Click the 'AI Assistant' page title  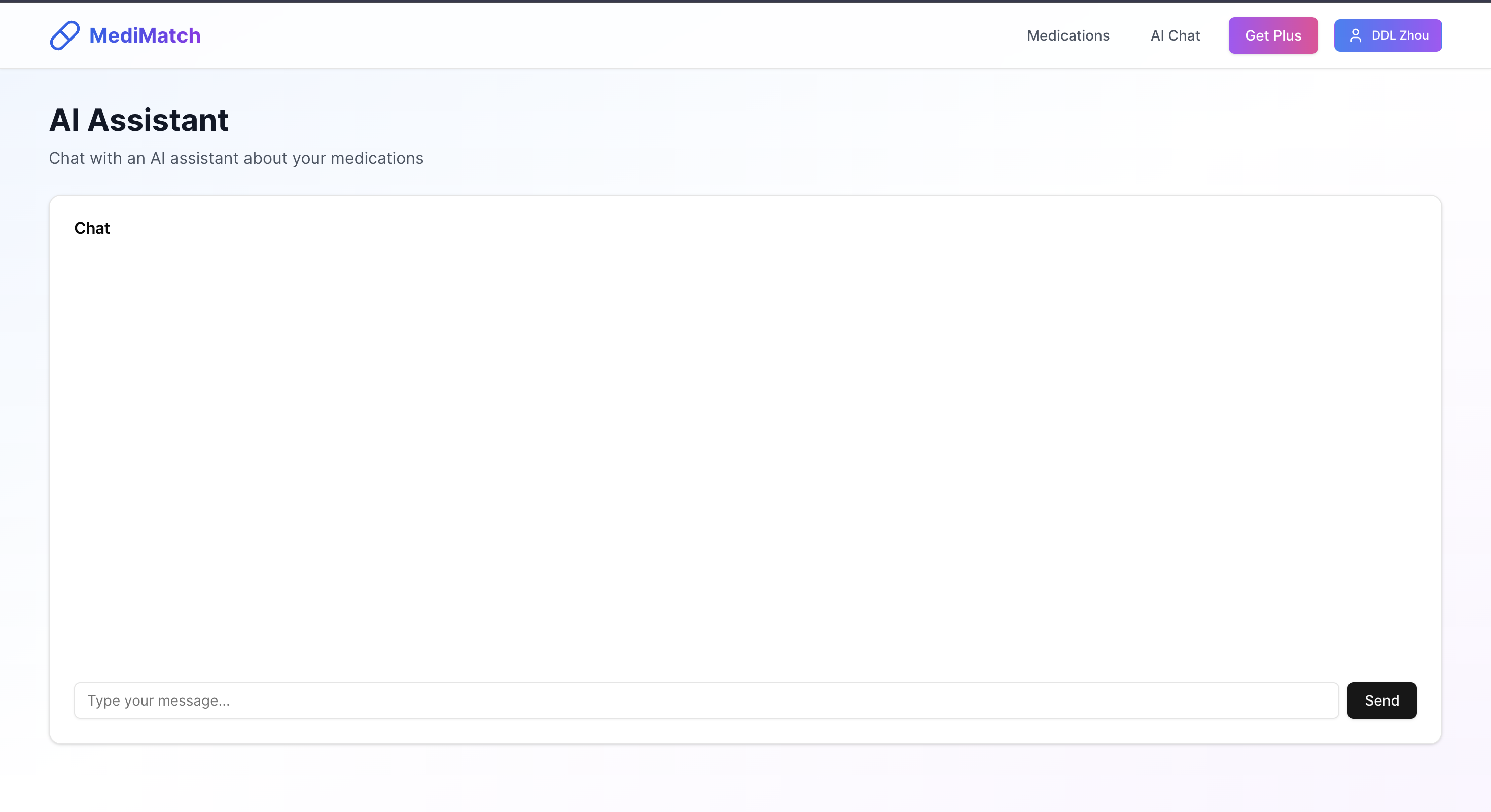click(x=139, y=120)
